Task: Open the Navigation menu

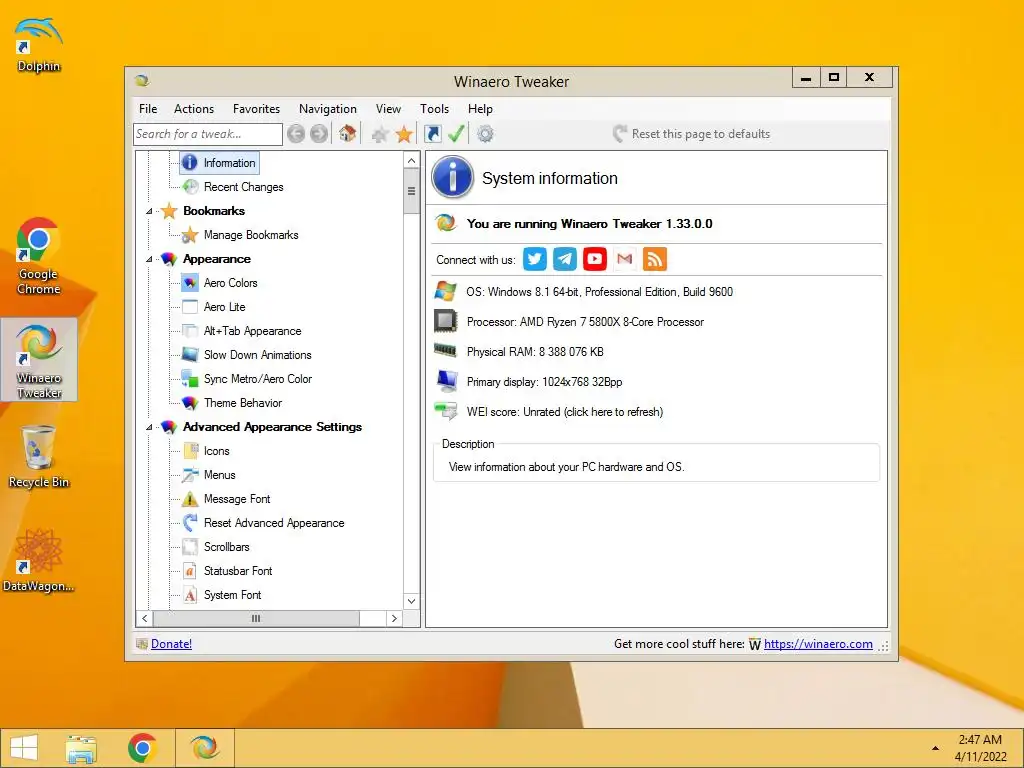Action: point(328,109)
